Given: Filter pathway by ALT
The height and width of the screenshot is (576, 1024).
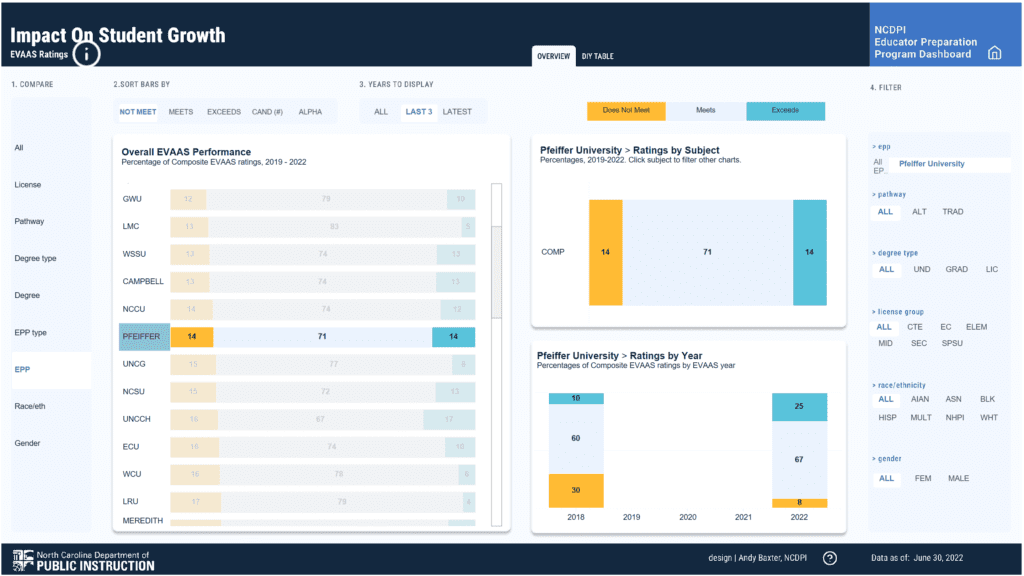Looking at the screenshot, I should click(920, 212).
